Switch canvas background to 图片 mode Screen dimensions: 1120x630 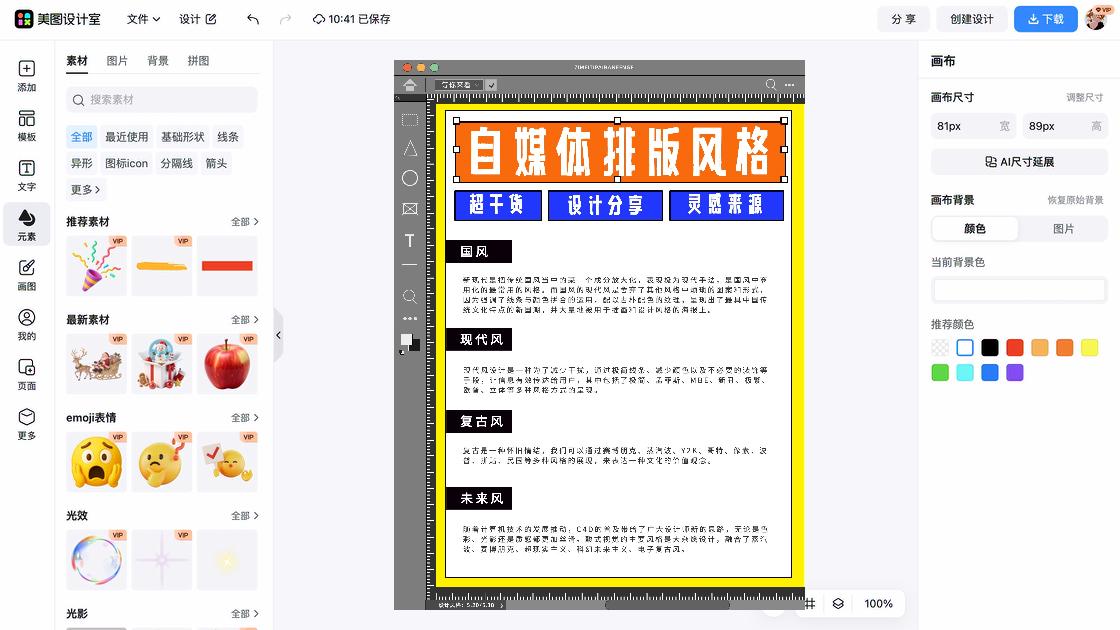click(1064, 229)
